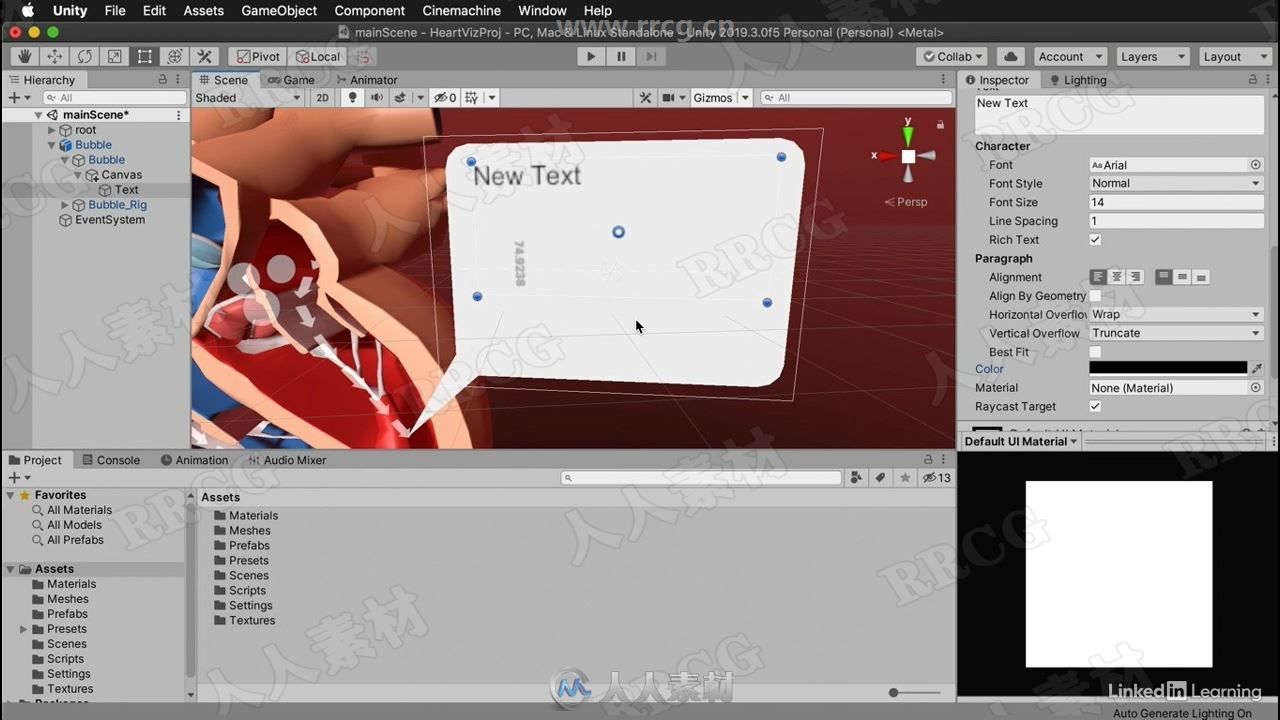
Task: Select the combined Transform tool
Action: 174,57
